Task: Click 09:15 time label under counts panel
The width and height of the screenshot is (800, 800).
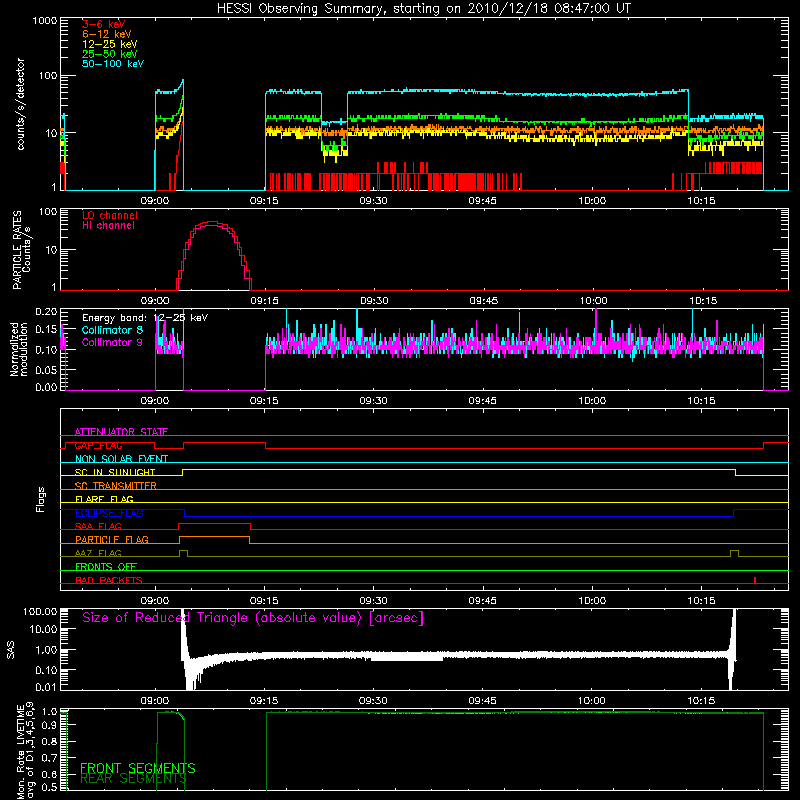Action: [x=264, y=201]
